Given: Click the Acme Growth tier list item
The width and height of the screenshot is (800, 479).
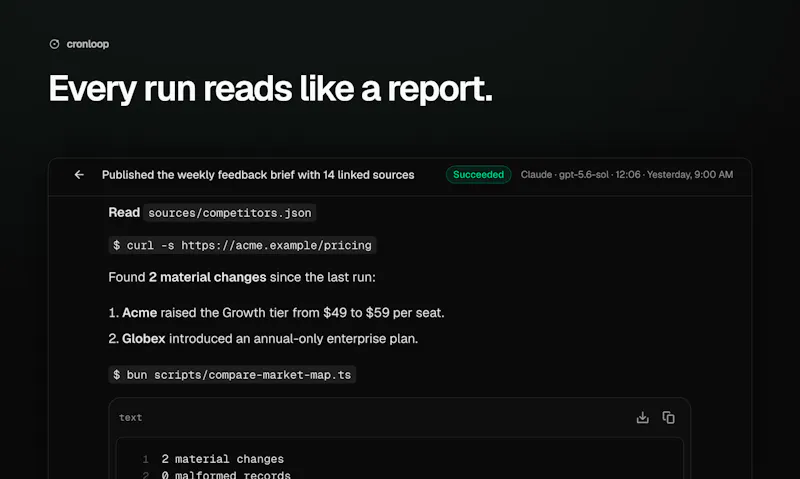Looking at the screenshot, I should pyautogui.click(x=277, y=313).
